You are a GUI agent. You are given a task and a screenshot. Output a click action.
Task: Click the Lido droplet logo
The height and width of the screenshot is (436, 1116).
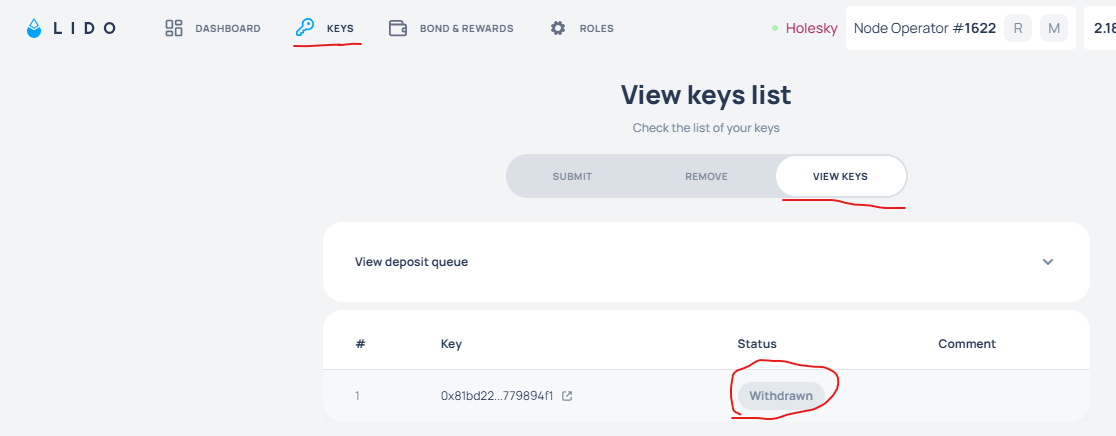[x=35, y=29]
